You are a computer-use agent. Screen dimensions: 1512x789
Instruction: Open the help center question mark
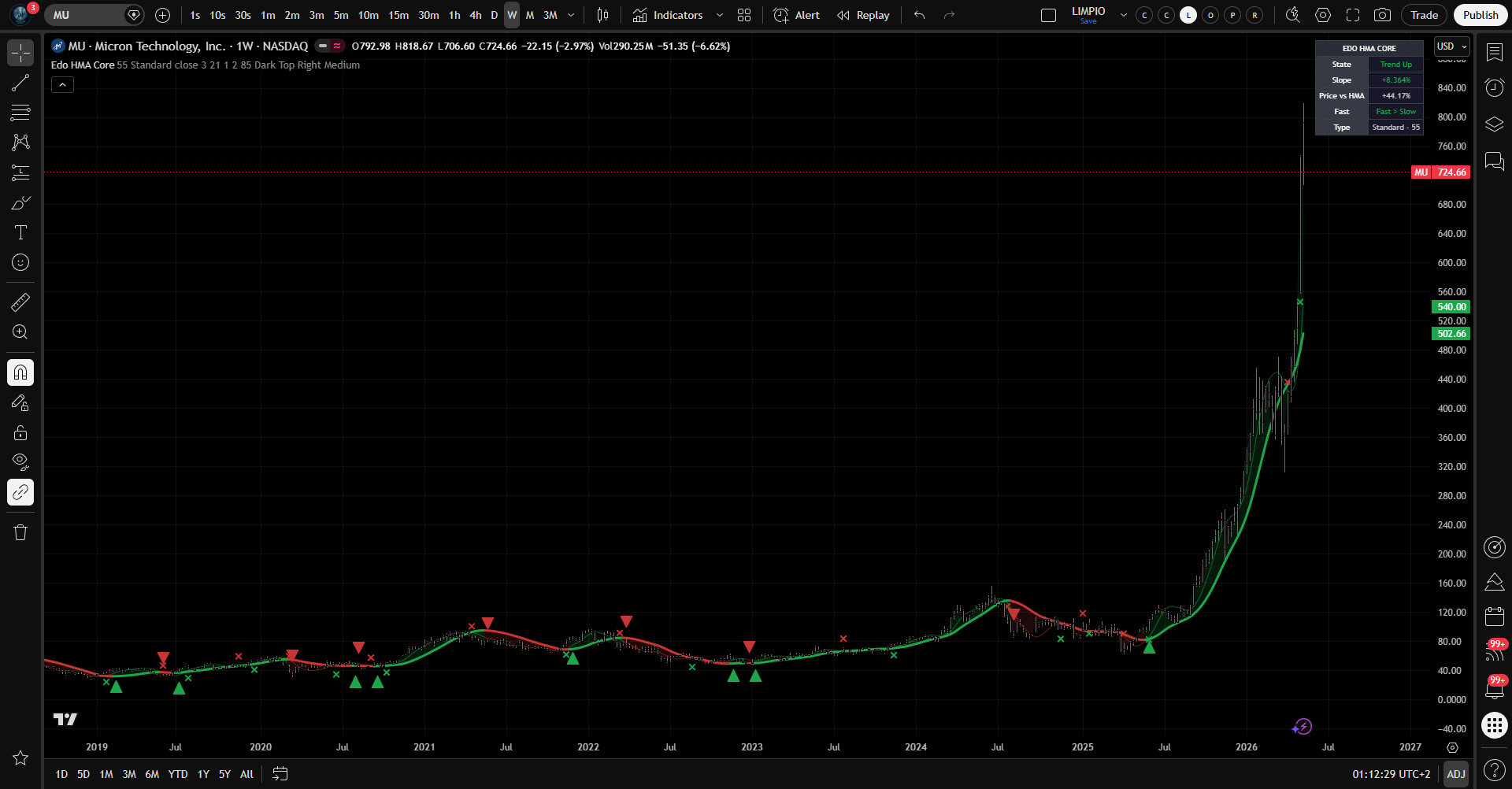(1494, 769)
